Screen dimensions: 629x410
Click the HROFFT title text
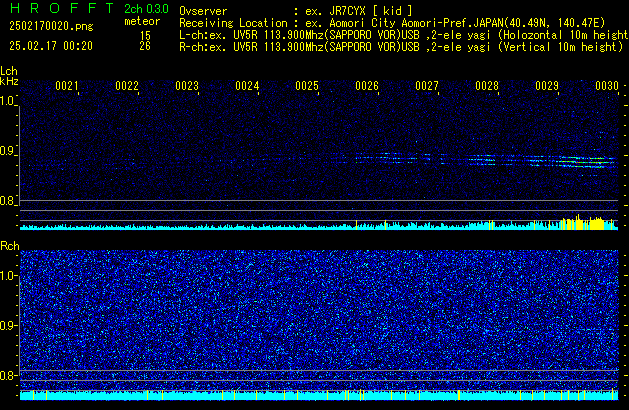[62, 8]
